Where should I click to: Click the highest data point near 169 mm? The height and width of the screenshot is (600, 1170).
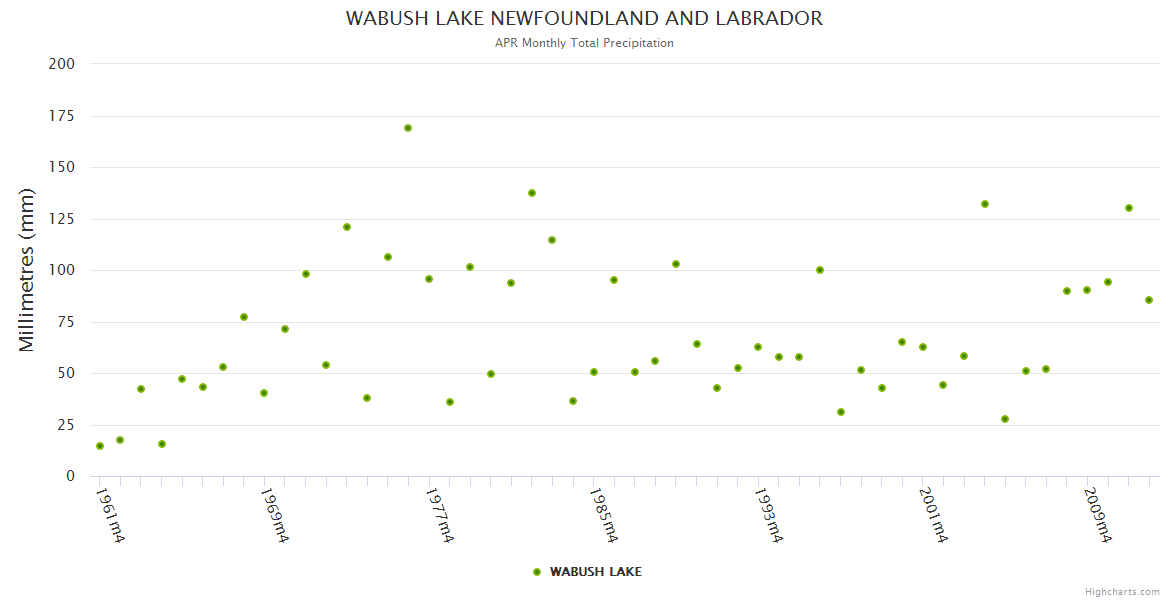point(408,128)
